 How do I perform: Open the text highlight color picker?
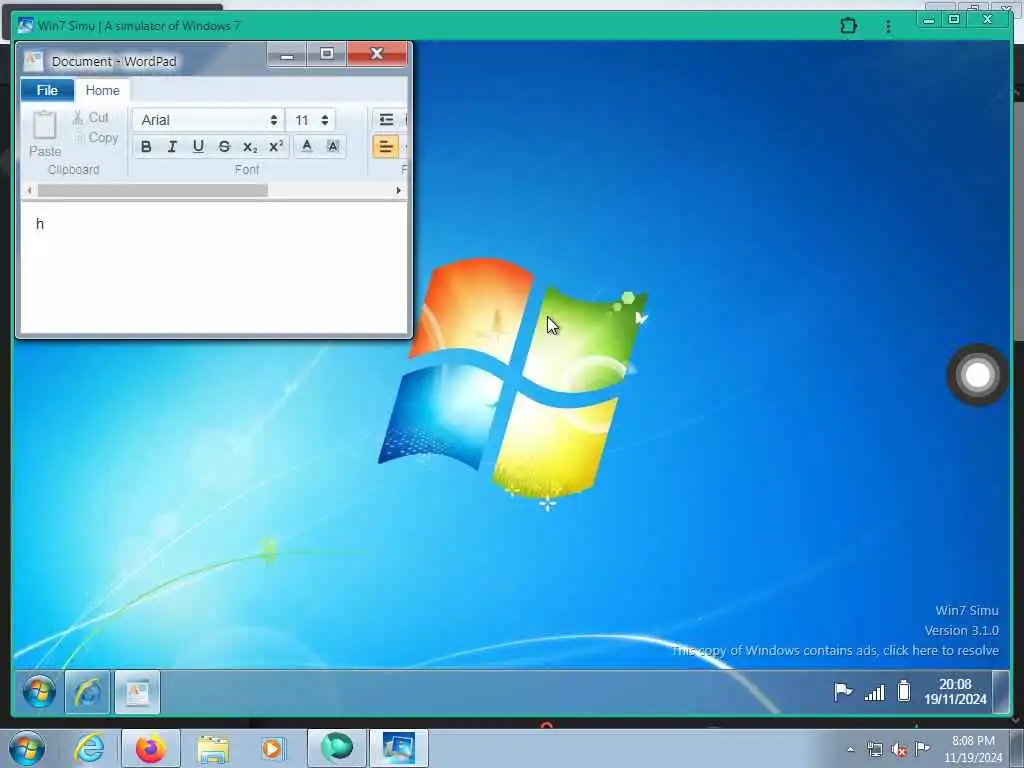click(332, 147)
